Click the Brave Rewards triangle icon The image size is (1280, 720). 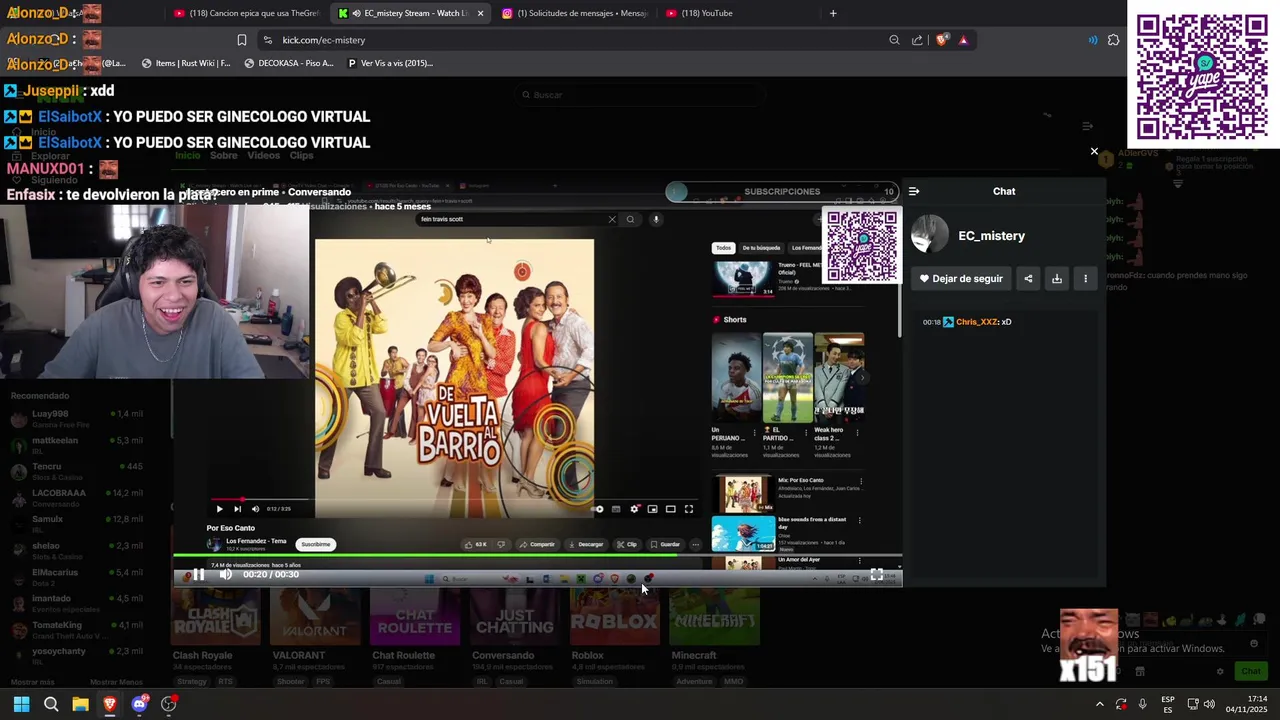point(963,40)
